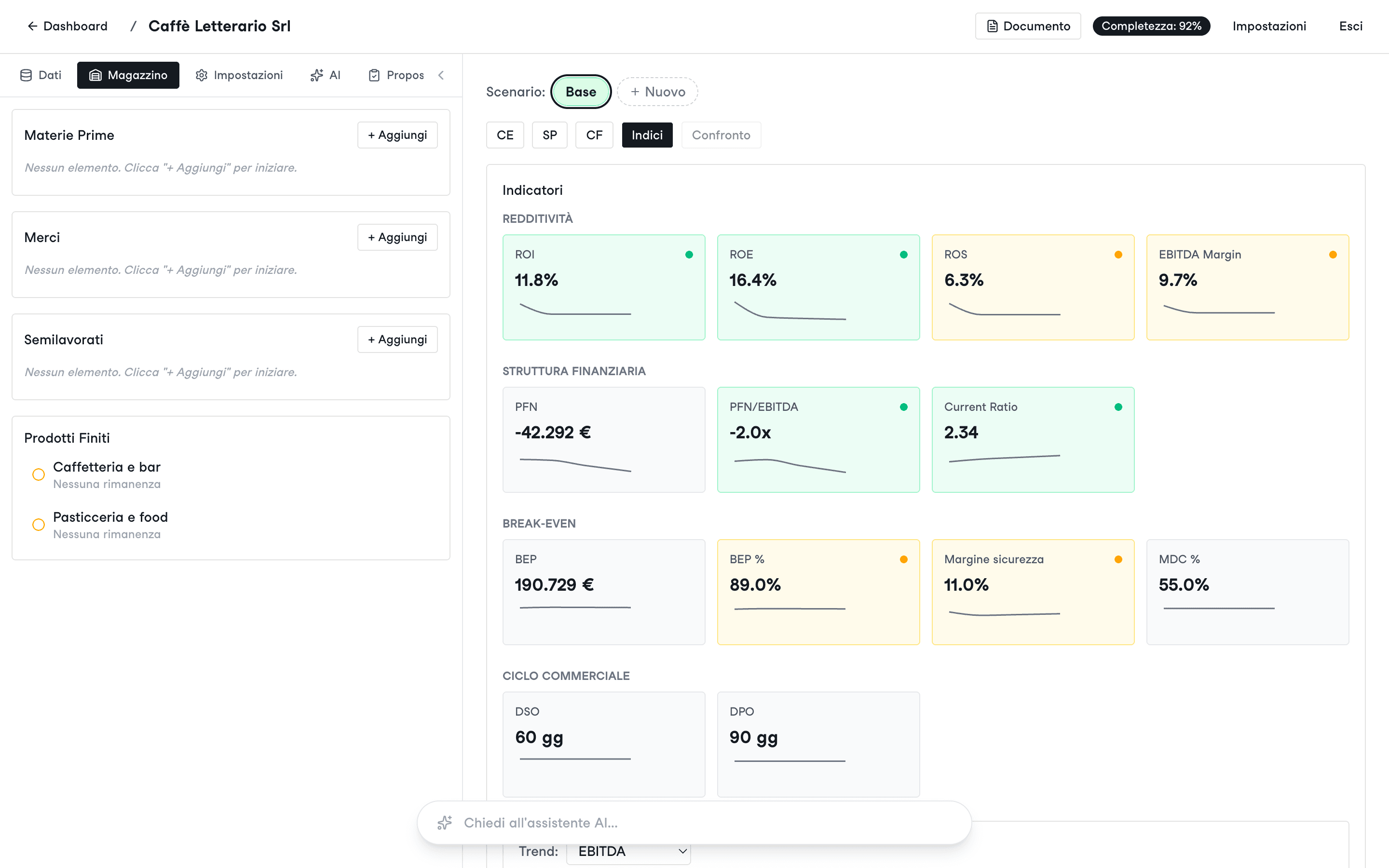The width and height of the screenshot is (1389, 868).
Task: Open the PFN/EBITDA -2.0x card
Action: [x=818, y=440]
